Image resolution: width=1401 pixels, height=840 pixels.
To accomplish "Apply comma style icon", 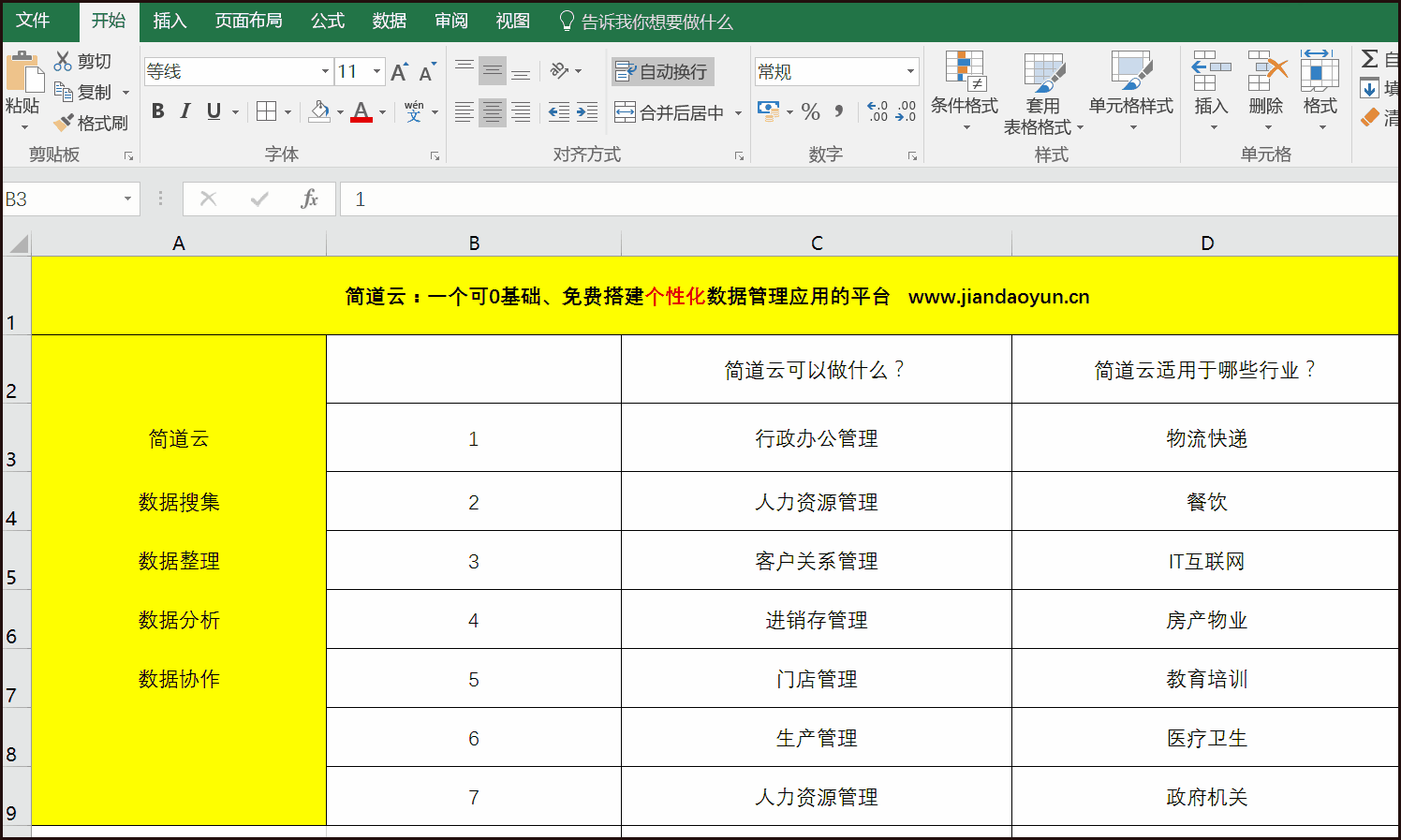I will pos(839,111).
